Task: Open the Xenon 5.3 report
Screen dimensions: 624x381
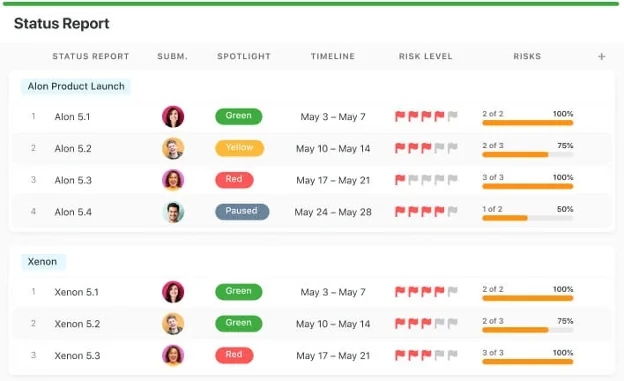Action: tap(77, 356)
